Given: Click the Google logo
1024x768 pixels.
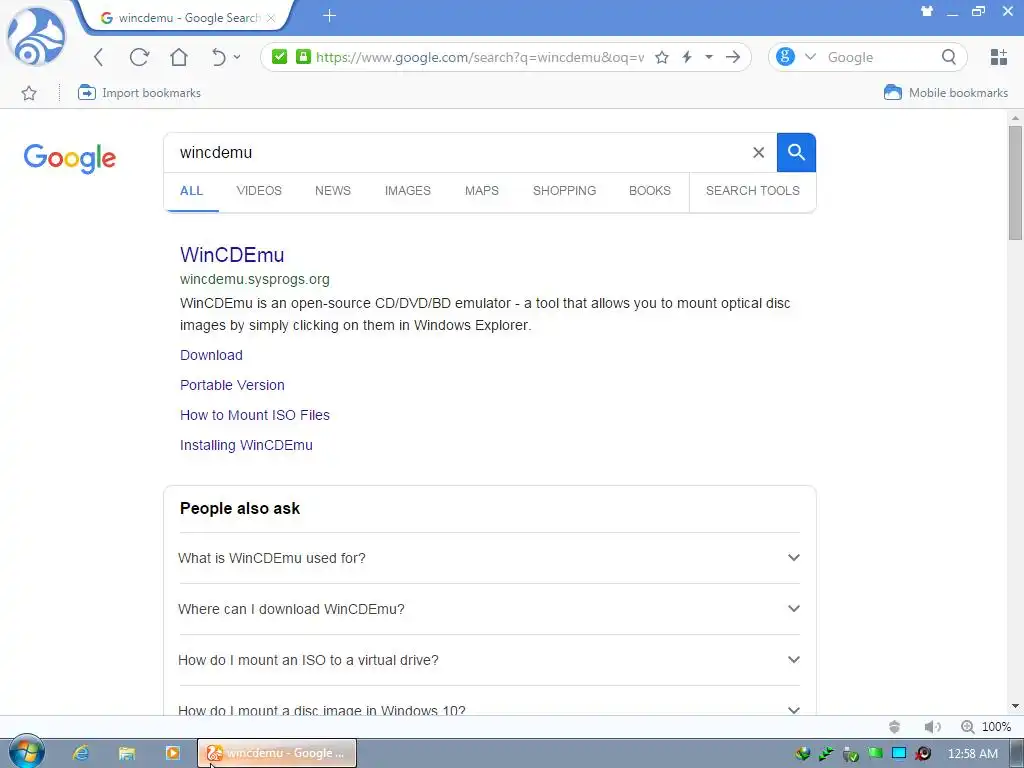Looking at the screenshot, I should [70, 158].
